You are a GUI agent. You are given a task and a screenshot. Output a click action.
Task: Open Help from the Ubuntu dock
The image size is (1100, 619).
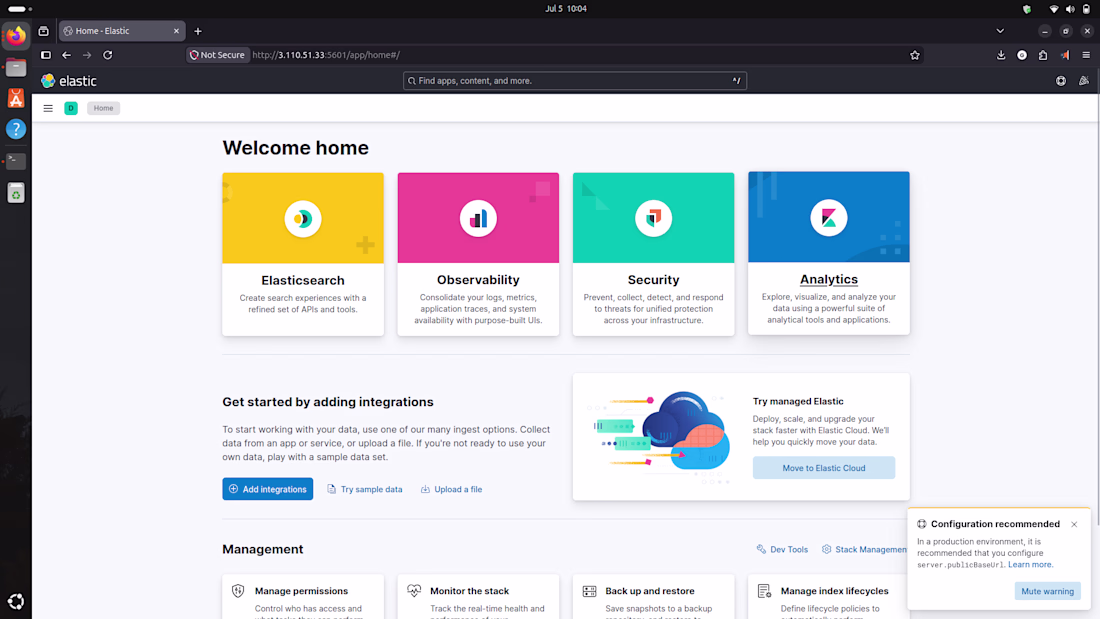click(x=15, y=129)
